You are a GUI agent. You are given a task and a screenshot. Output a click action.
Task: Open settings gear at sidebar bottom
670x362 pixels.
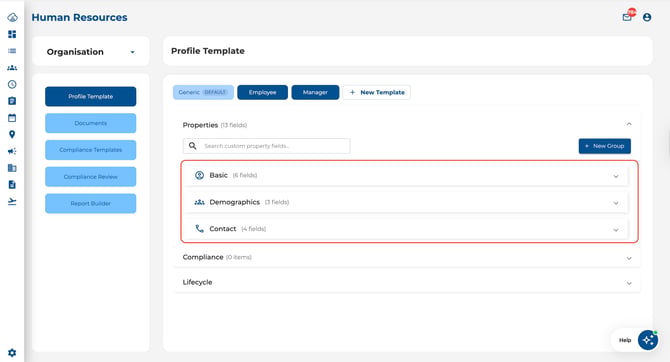(12, 353)
